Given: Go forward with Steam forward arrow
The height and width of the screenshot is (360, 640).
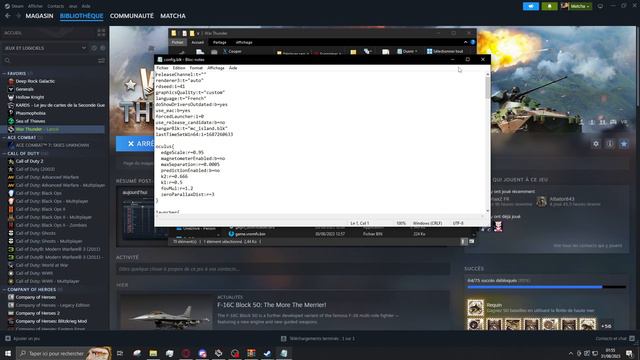Looking at the screenshot, I should [18, 16].
